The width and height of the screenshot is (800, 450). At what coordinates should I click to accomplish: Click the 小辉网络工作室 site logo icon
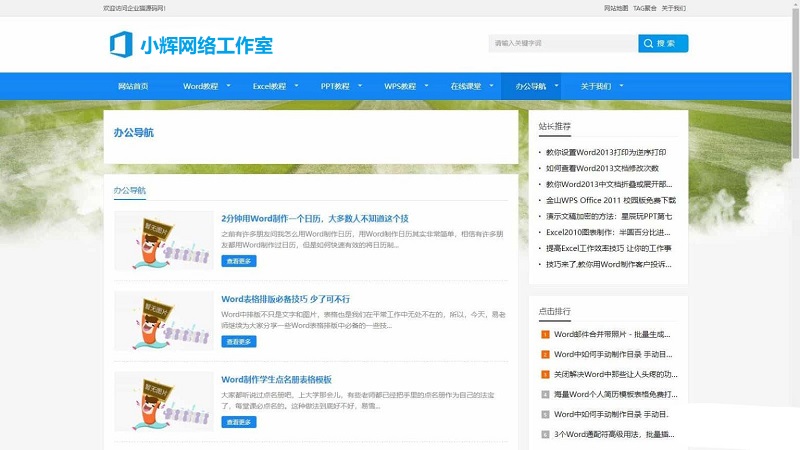coord(121,44)
